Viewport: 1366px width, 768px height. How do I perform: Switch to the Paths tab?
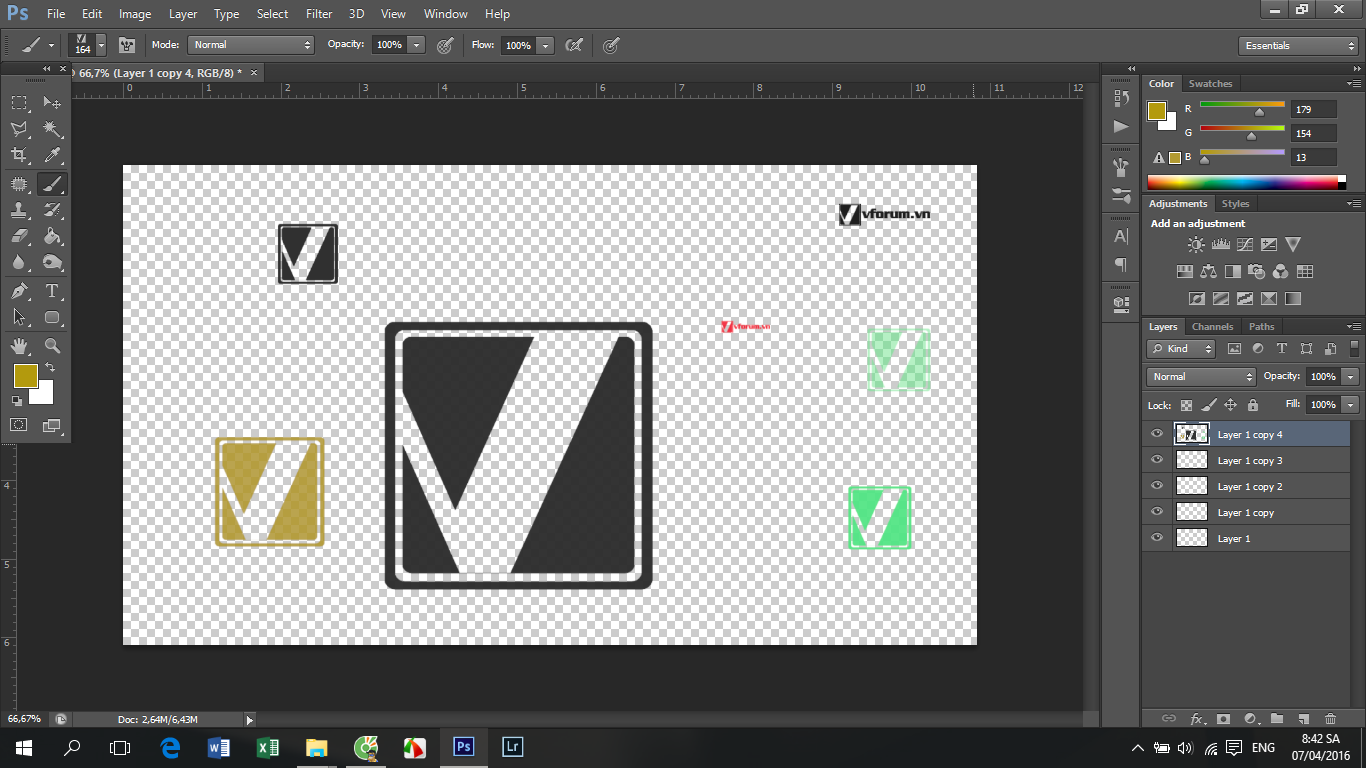(x=1262, y=327)
